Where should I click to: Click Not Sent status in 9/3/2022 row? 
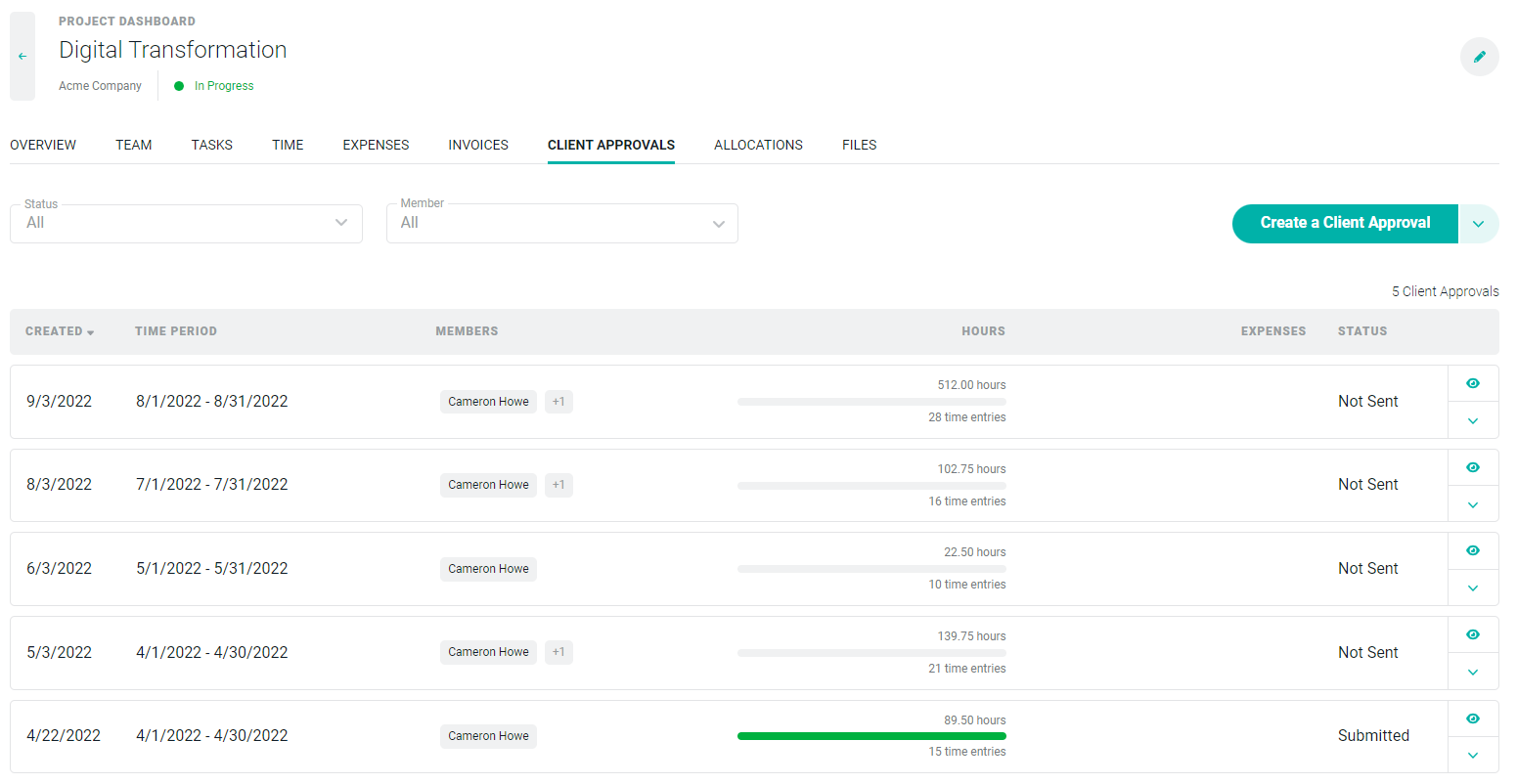1367,402
